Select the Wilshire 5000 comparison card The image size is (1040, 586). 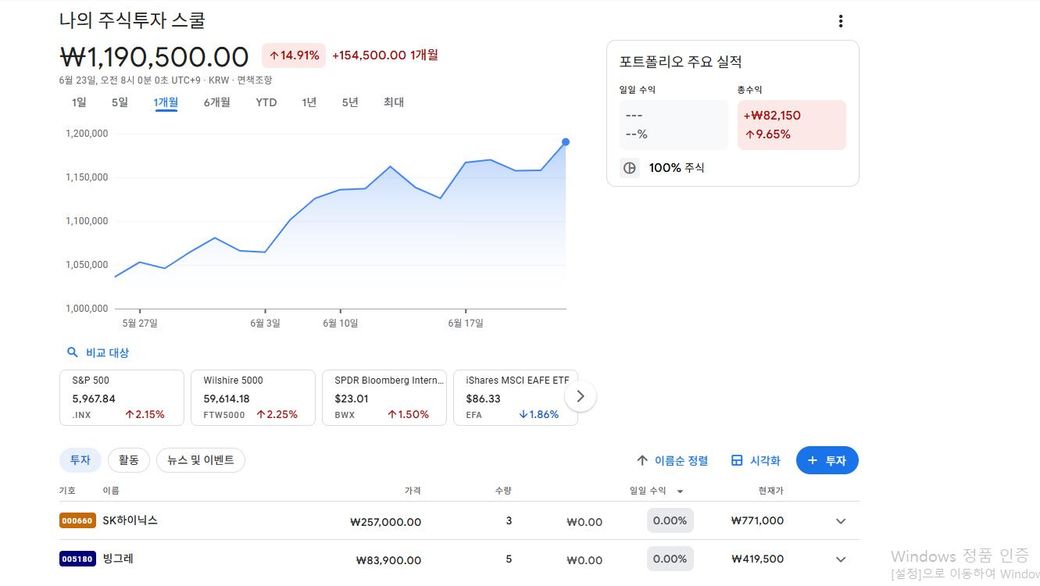pos(253,397)
